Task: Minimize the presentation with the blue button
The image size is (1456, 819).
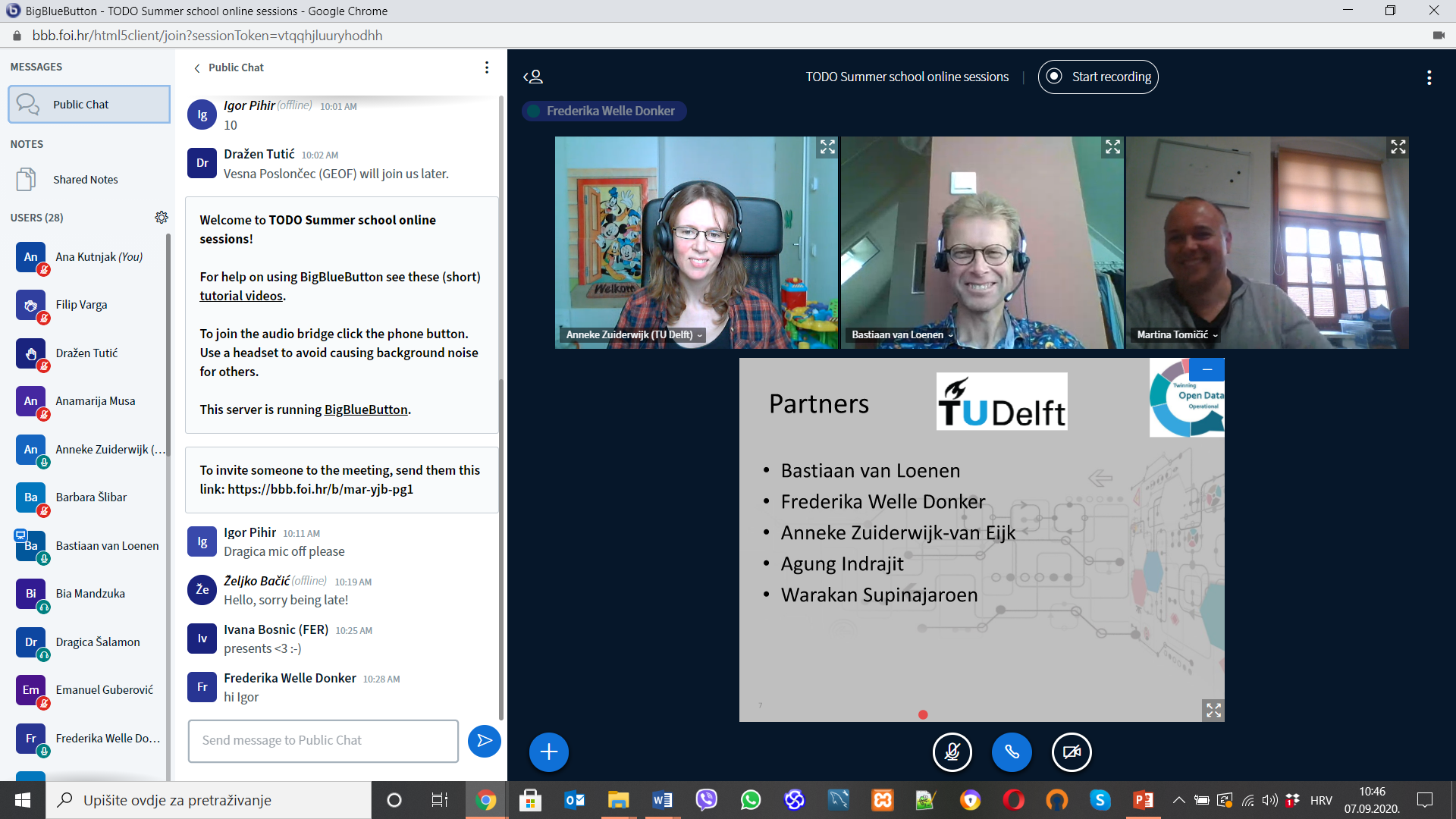Action: pyautogui.click(x=1207, y=369)
